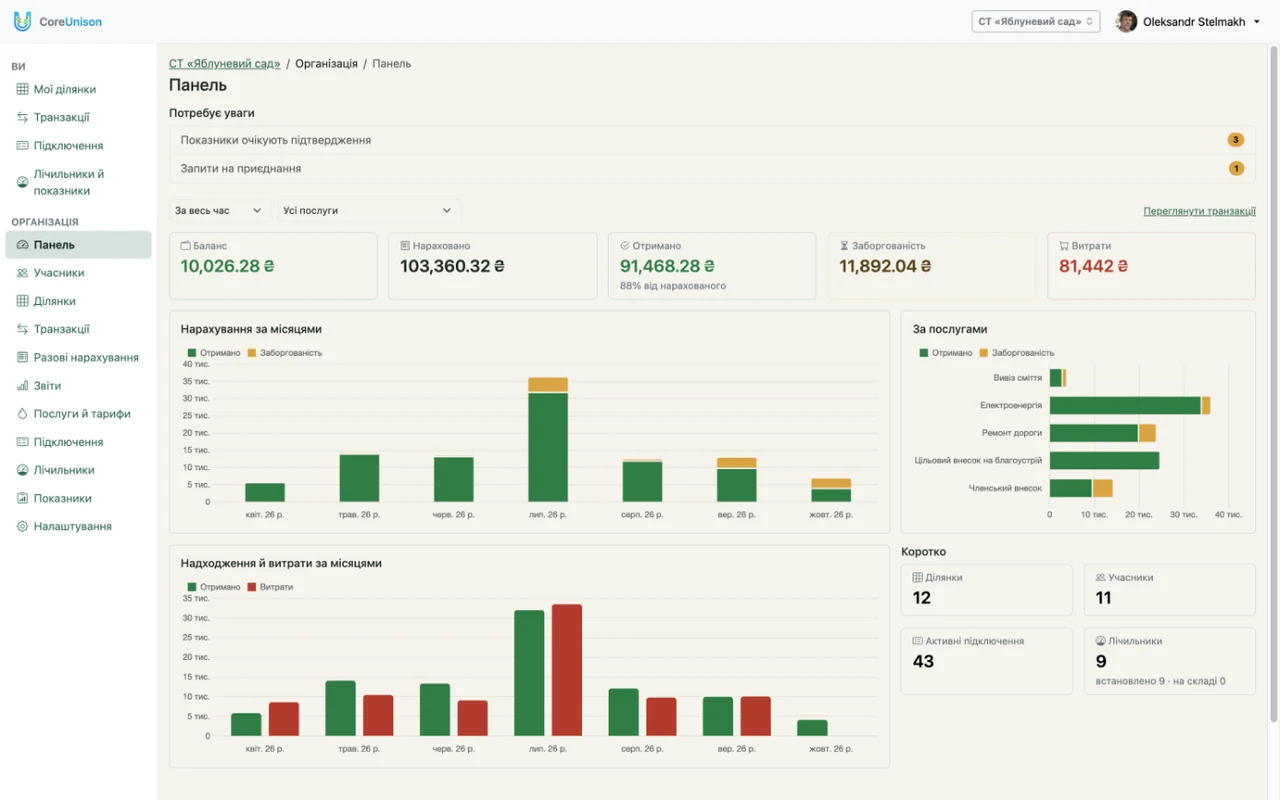
Task: Open Транзакції under Організація section
Action: coord(78,329)
